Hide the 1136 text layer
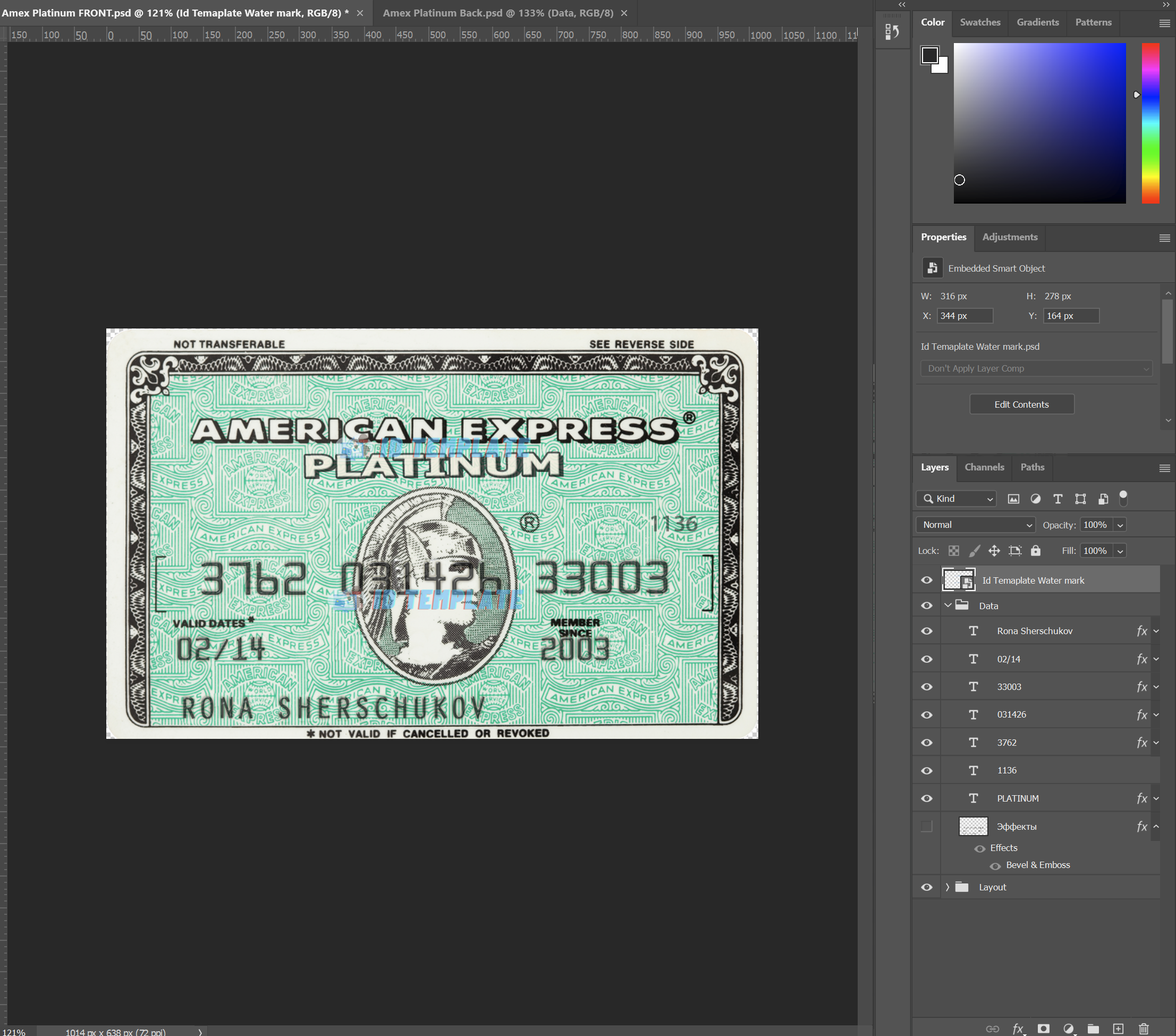Image resolution: width=1176 pixels, height=1036 pixels. (x=926, y=771)
